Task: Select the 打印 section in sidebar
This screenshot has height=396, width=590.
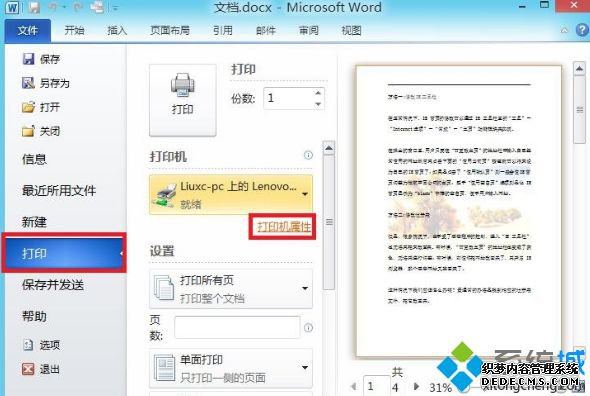Action: click(x=64, y=253)
